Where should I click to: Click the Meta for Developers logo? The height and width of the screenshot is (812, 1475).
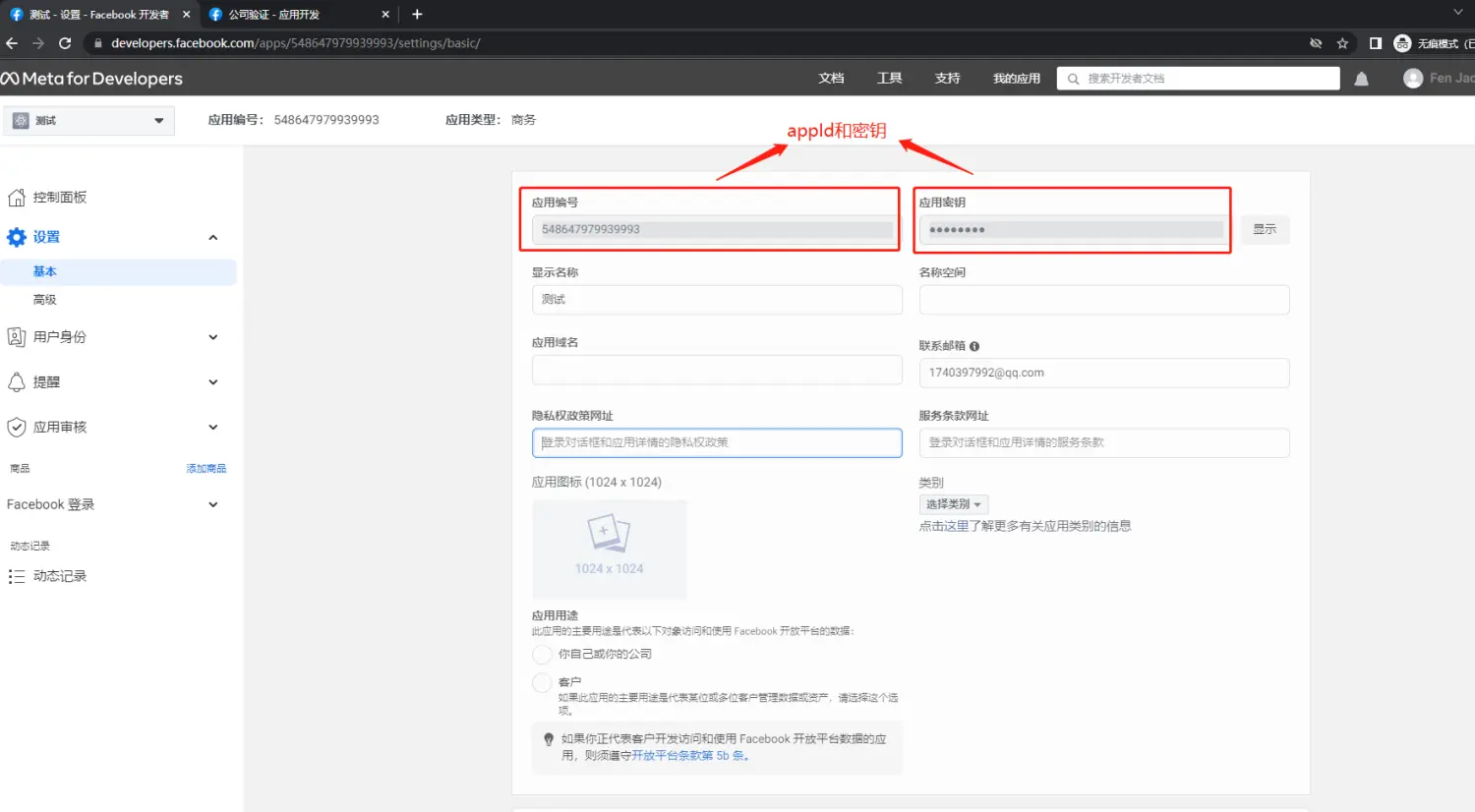tap(91, 79)
